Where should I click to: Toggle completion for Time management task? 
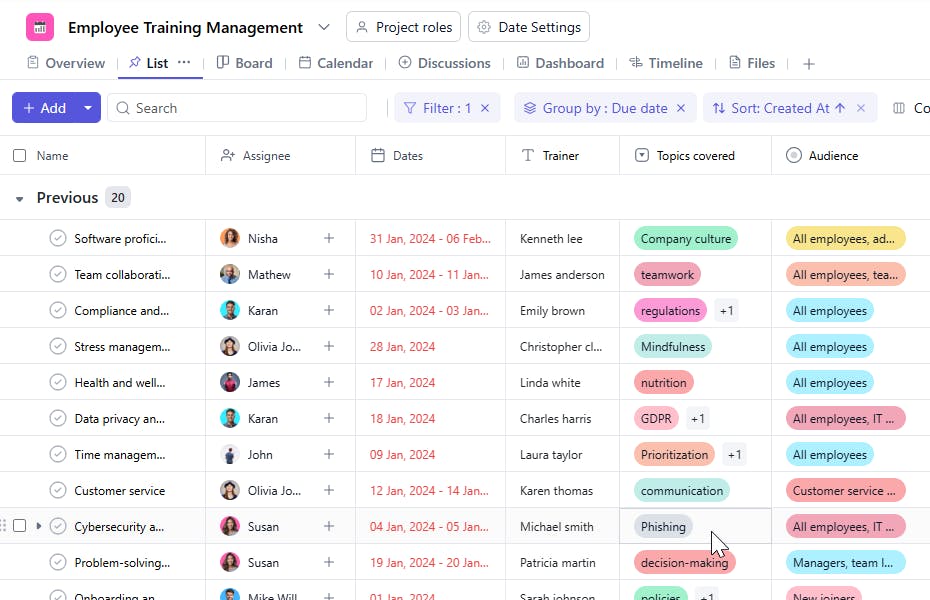click(x=58, y=455)
